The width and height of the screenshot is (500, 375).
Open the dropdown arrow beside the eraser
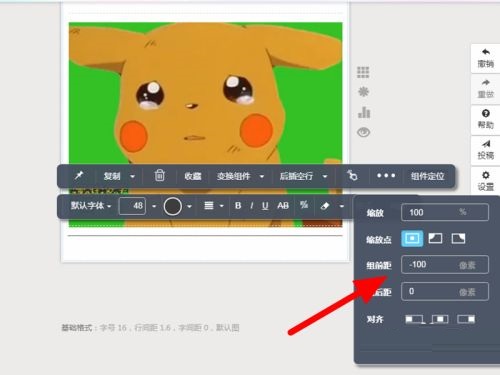click(x=342, y=206)
